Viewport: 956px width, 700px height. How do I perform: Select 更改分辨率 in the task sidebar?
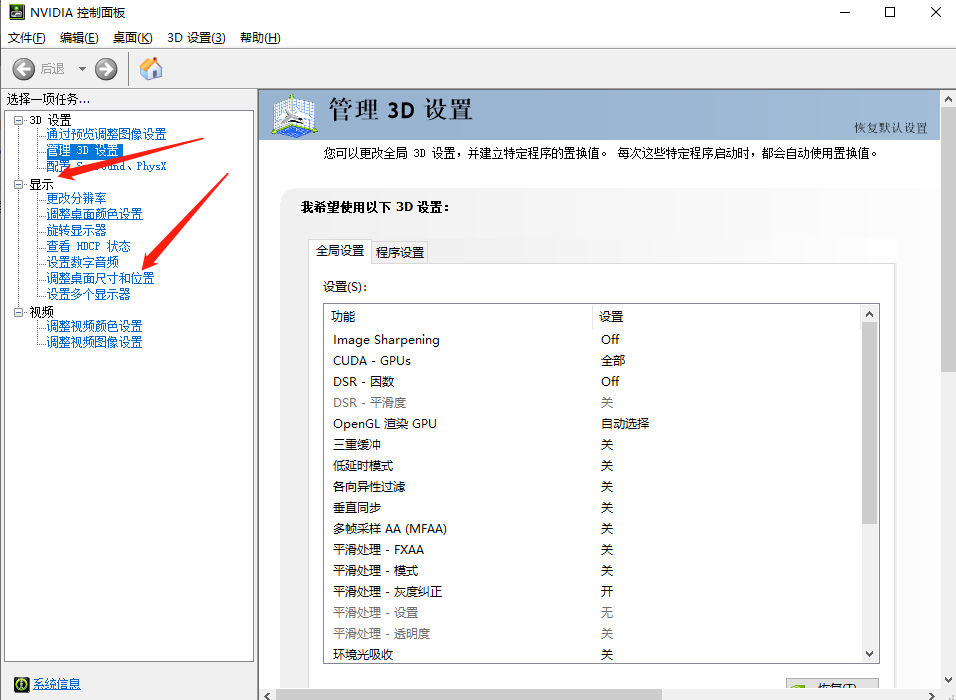point(78,198)
